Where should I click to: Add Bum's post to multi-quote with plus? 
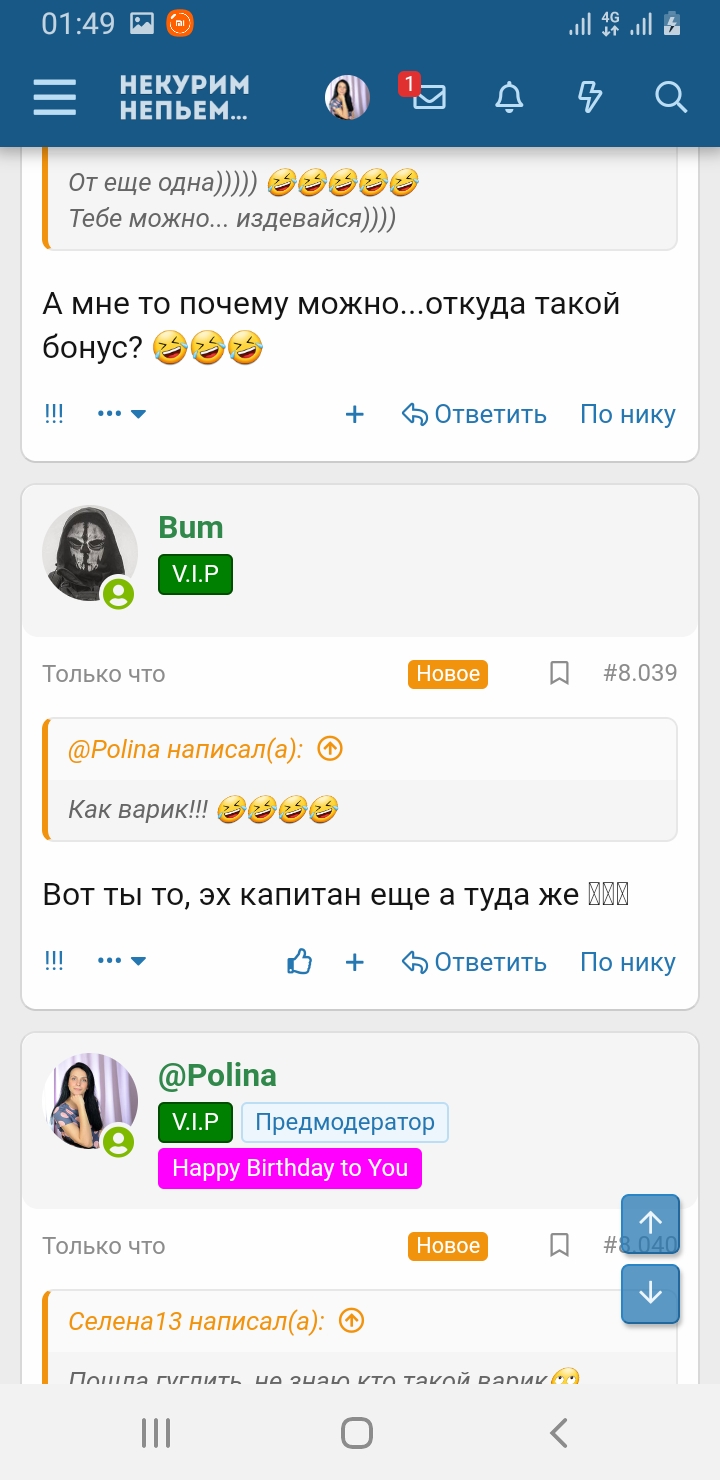[354, 962]
